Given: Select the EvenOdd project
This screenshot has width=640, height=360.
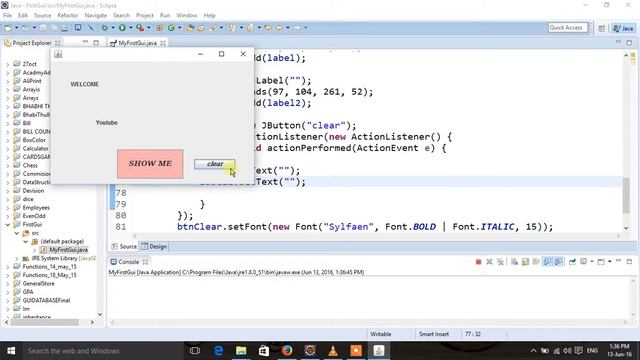Looking at the screenshot, I should point(34,216).
